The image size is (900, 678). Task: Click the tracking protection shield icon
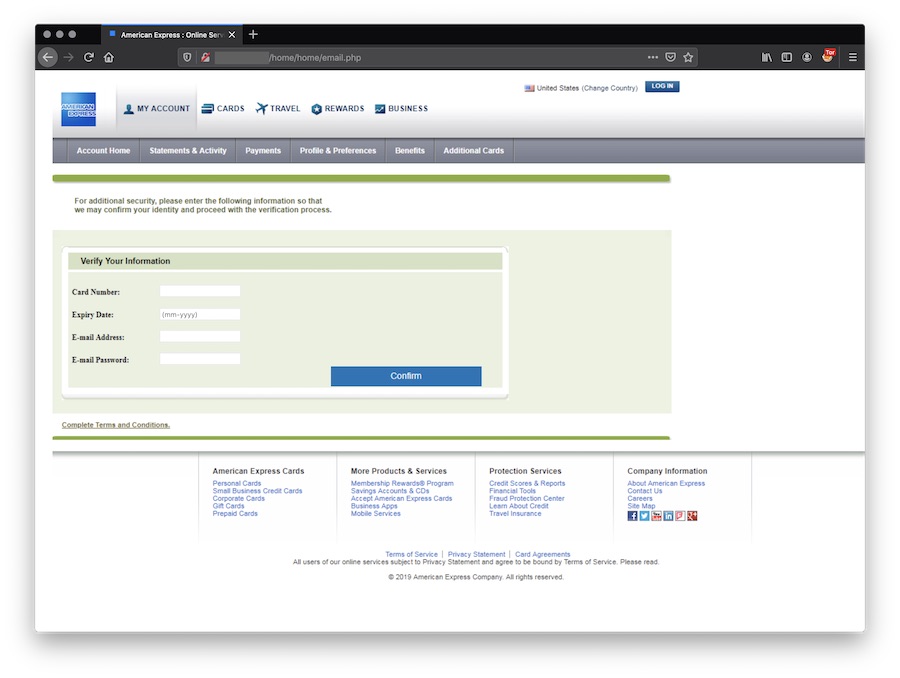pyautogui.click(x=187, y=58)
